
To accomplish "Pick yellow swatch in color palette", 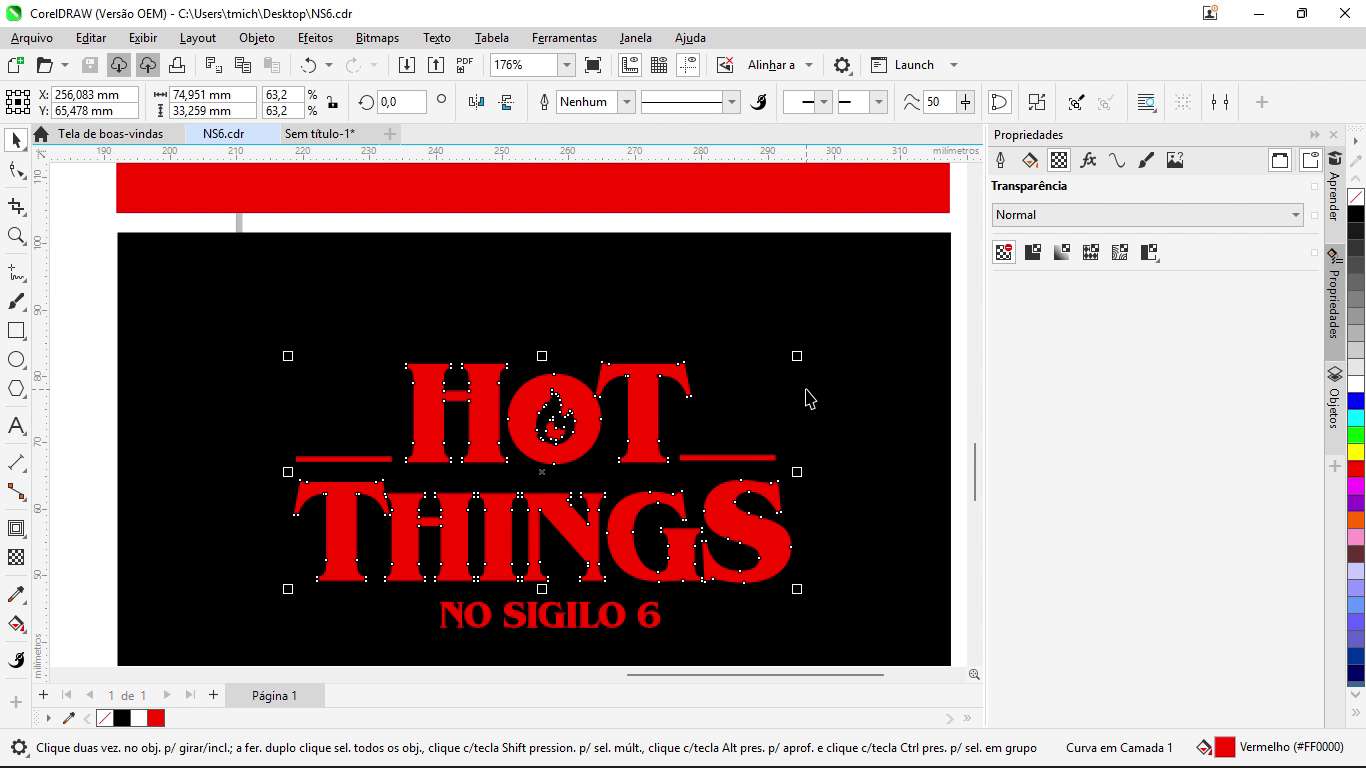I will click(x=1356, y=452).
